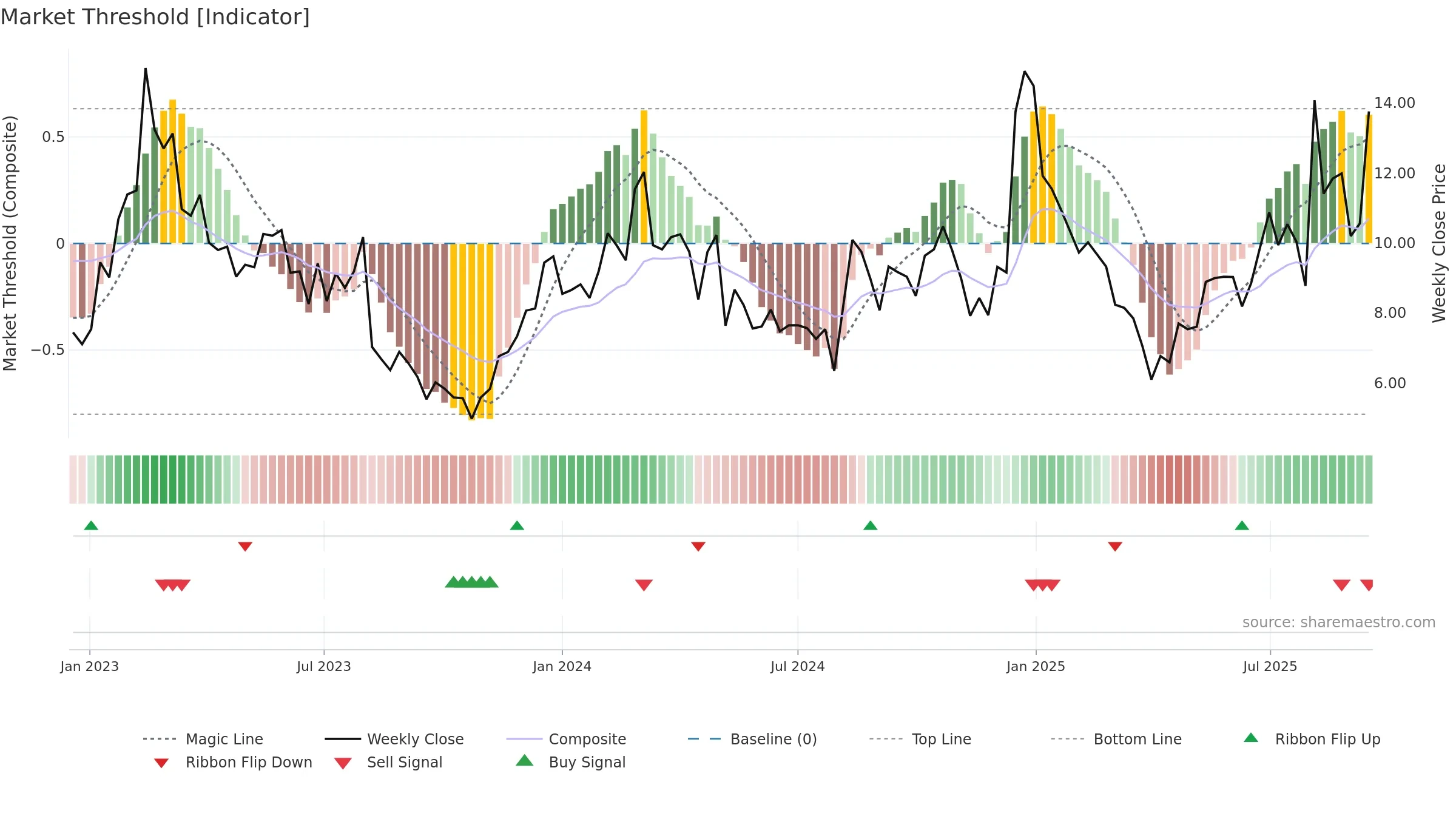
Task: Toggle the Magic Line legend entry
Action: [203, 739]
